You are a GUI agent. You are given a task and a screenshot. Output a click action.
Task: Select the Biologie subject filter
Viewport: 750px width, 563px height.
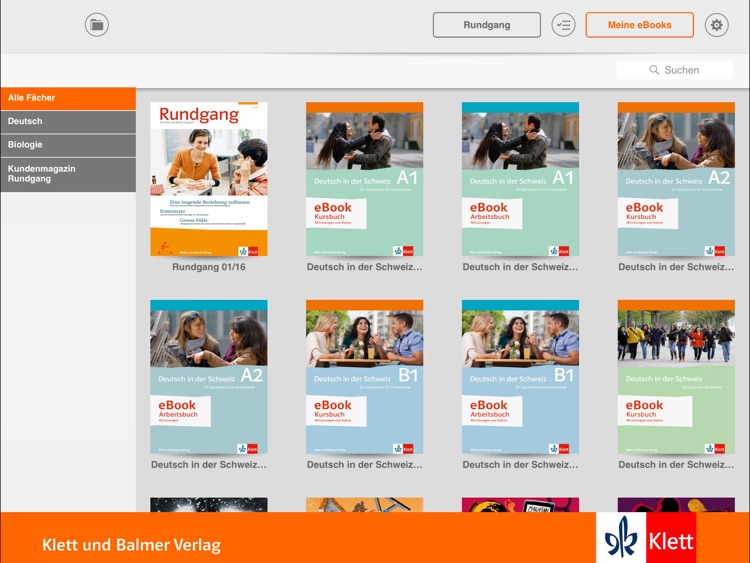(x=68, y=145)
